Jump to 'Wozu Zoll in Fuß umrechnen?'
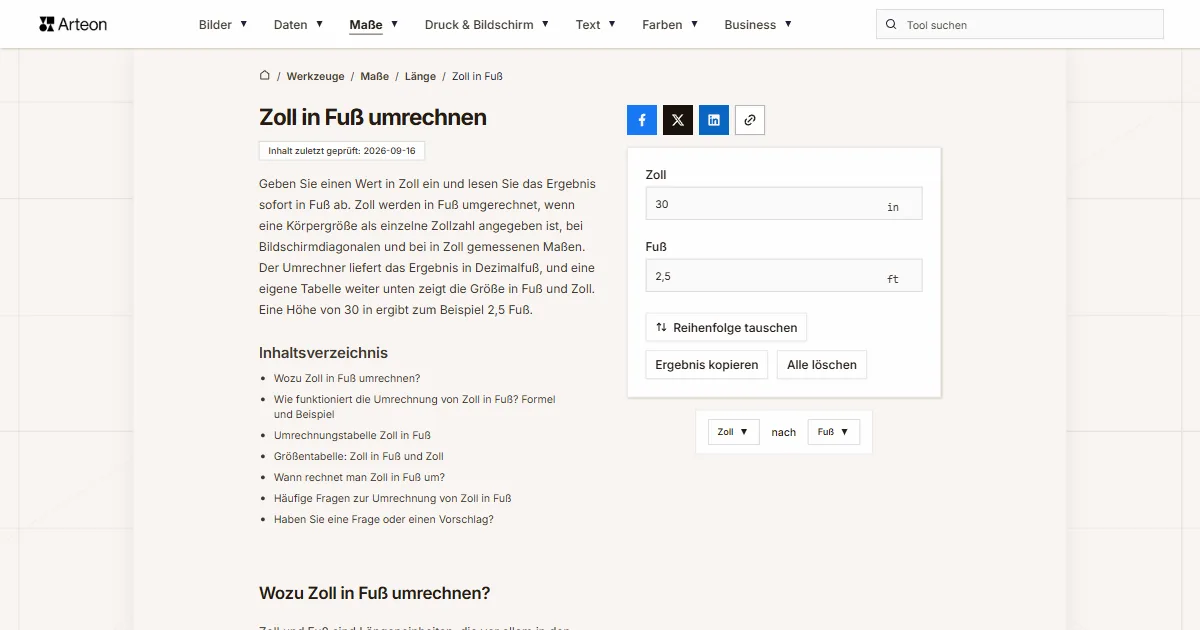1200x630 pixels. [x=347, y=378]
